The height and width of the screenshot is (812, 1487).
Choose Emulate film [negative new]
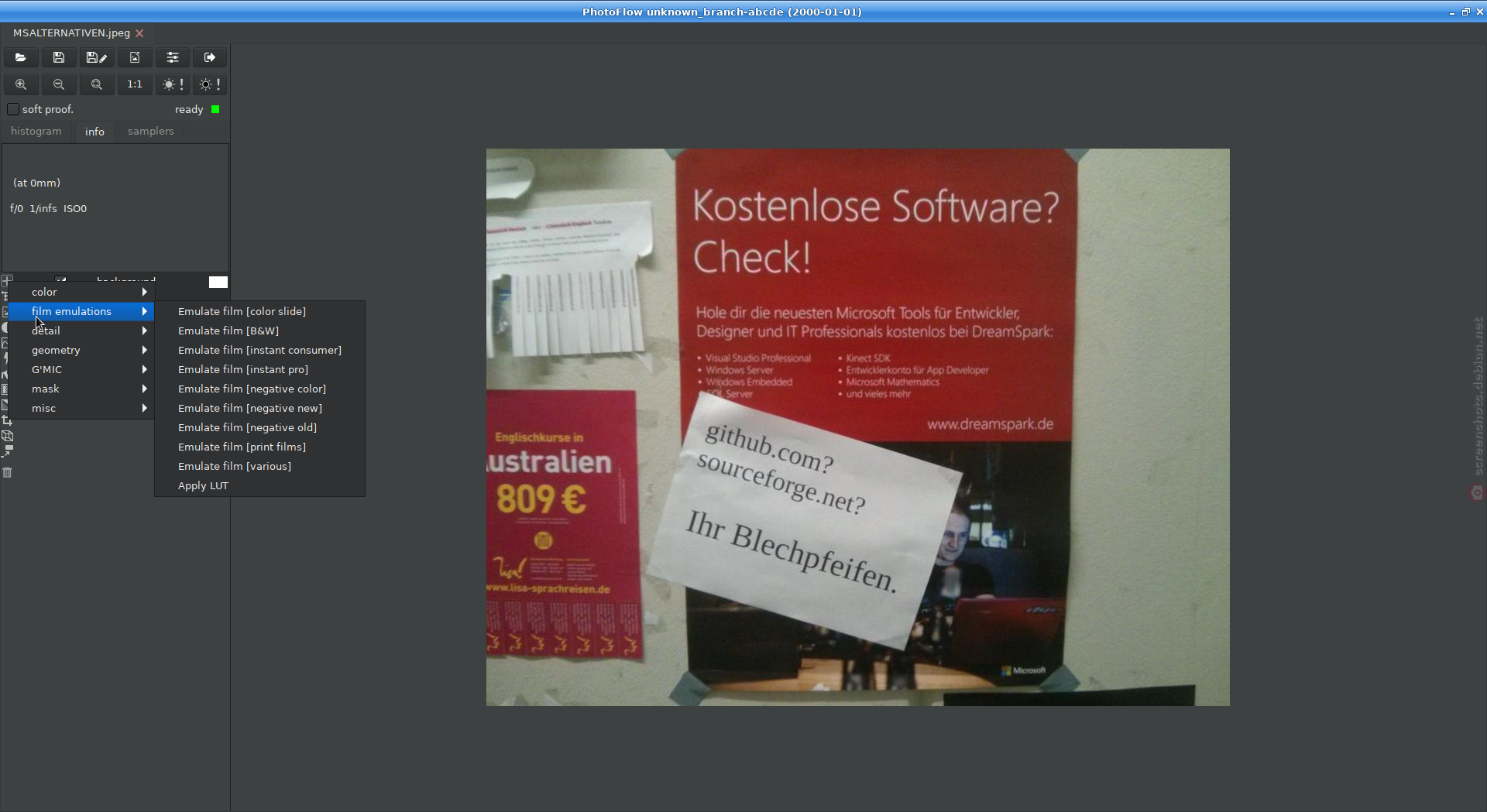[x=259, y=408]
